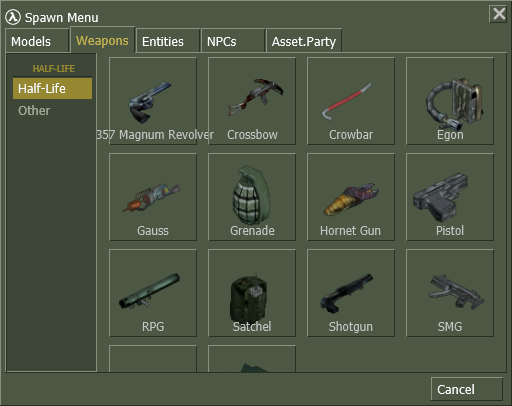The width and height of the screenshot is (512, 406).
Task: Switch to the Models tab
Action: click(x=37, y=41)
